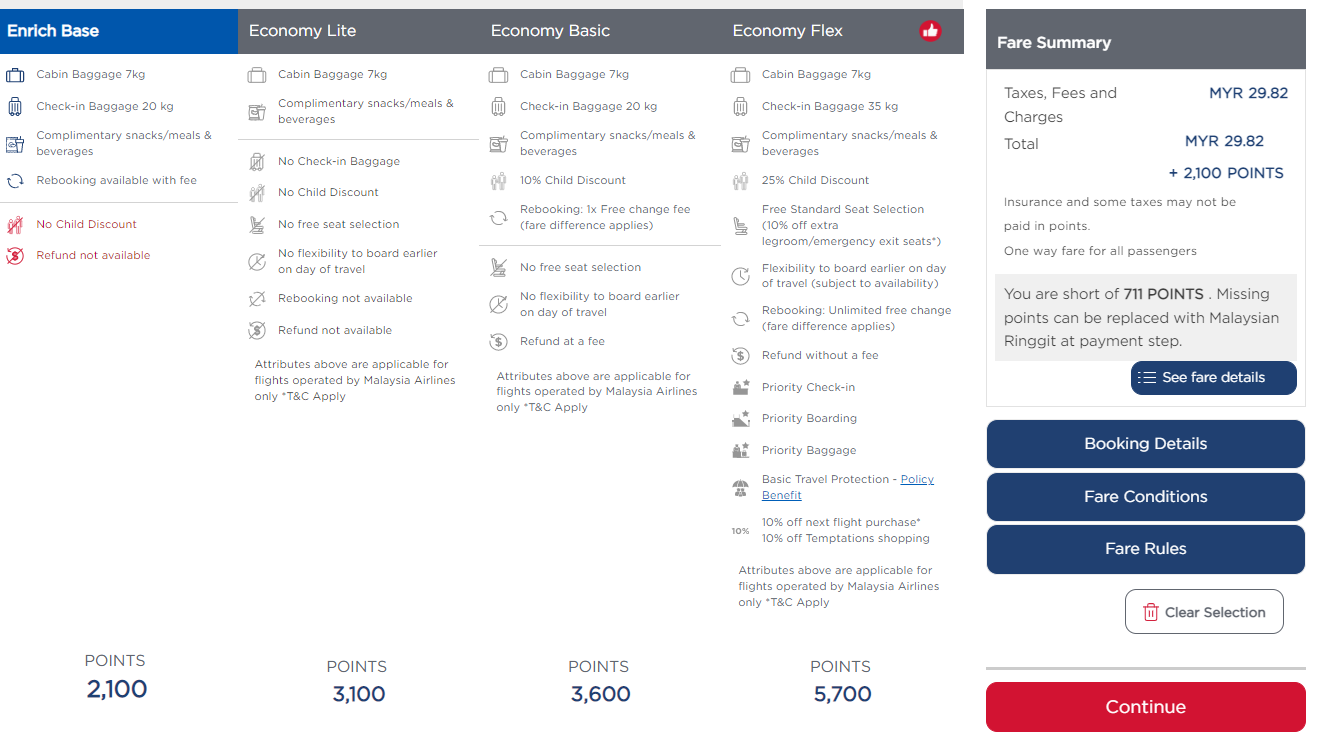This screenshot has width=1321, height=738.
Task: Click the Refund not available icon under Enrich Base
Action: (15, 255)
